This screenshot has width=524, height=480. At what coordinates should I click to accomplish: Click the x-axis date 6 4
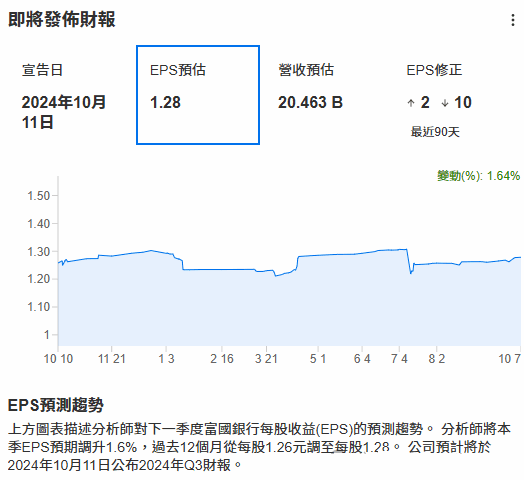pos(362,359)
